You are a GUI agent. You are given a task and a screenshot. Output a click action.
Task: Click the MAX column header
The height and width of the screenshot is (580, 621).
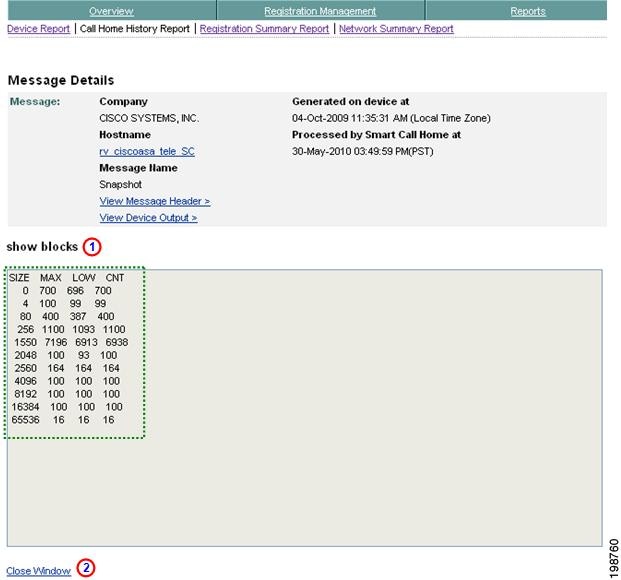[51, 278]
